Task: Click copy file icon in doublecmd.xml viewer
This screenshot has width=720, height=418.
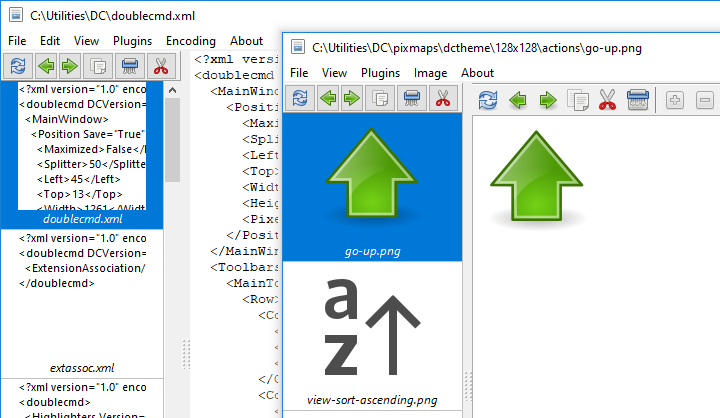Action: click(98, 66)
